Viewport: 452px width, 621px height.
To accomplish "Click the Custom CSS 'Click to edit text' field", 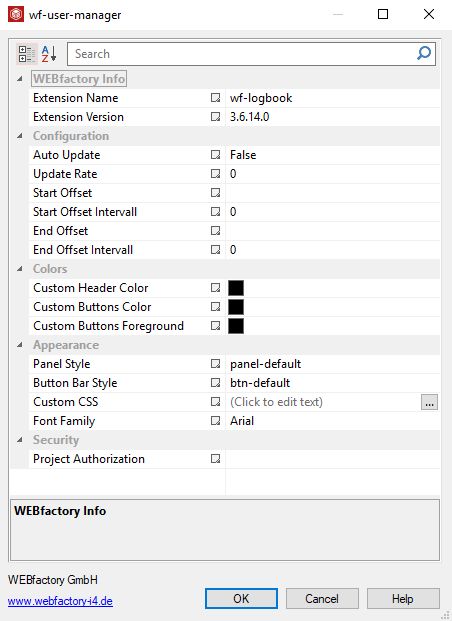I will [x=323, y=402].
